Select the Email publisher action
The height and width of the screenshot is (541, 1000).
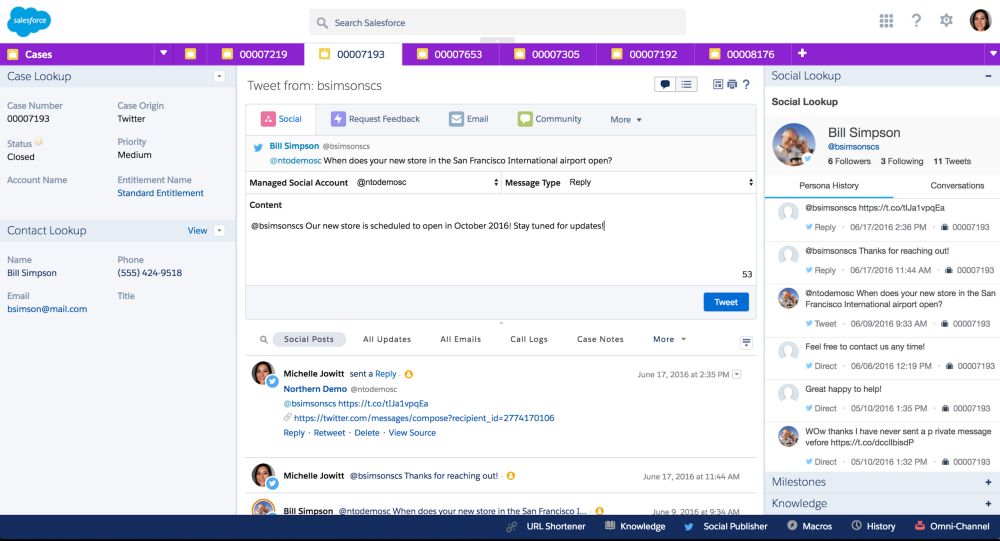(x=469, y=119)
